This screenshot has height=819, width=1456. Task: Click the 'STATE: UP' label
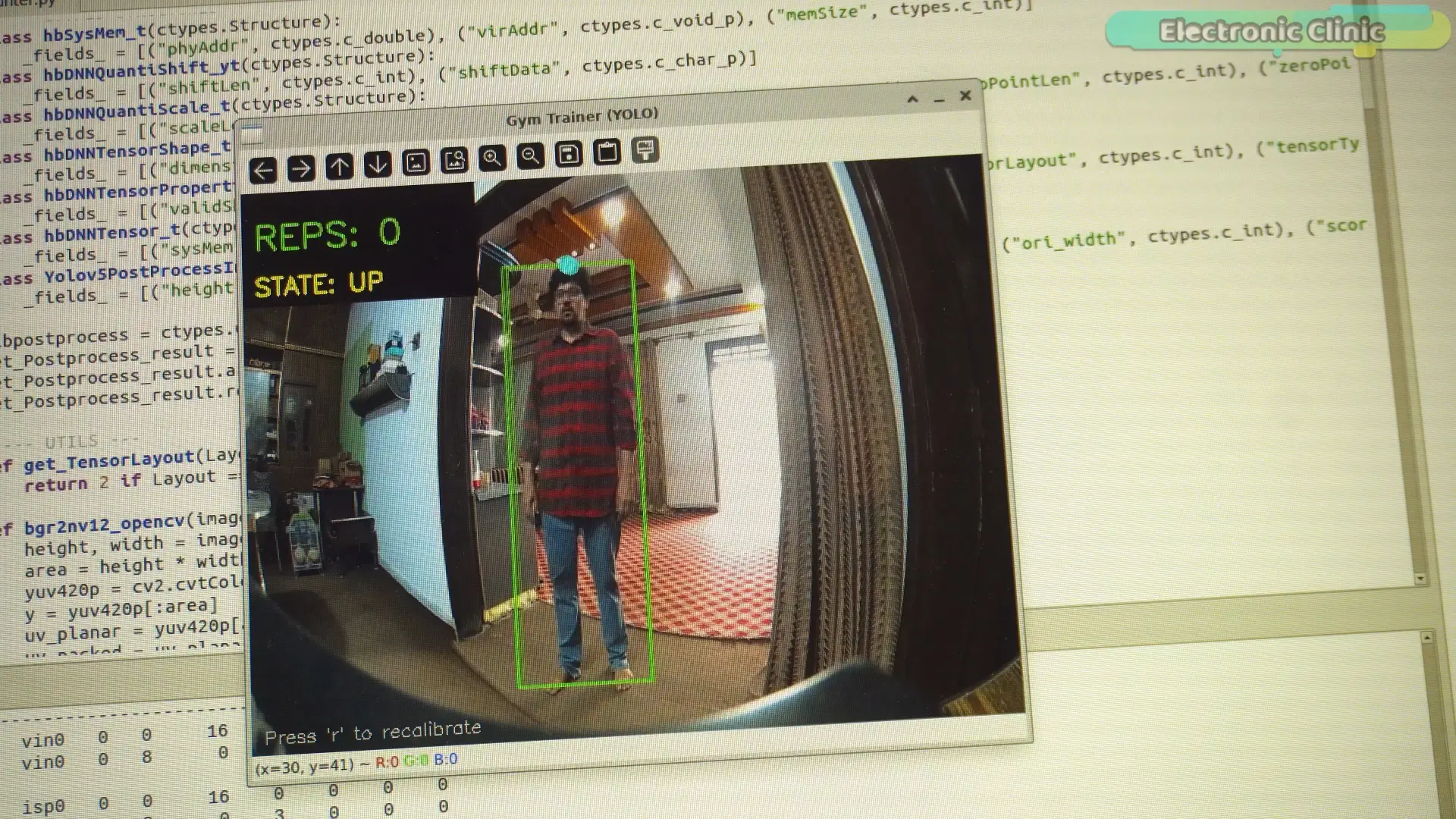(318, 284)
